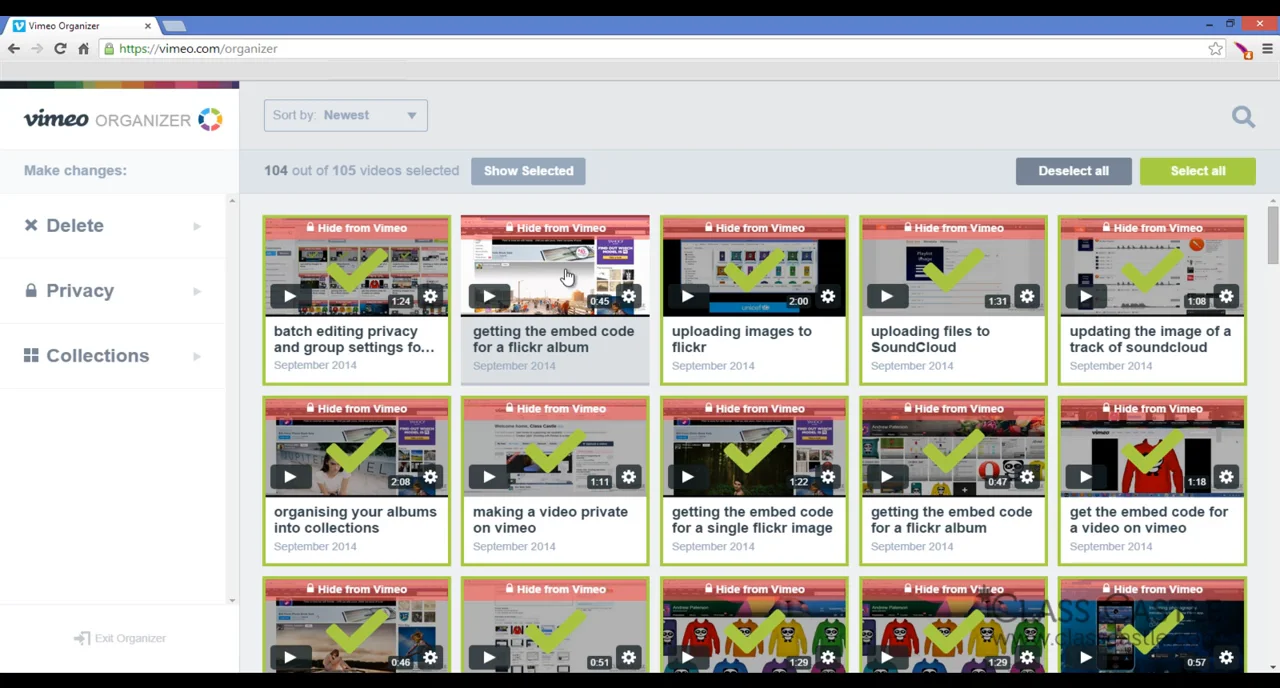Screen dimensions: 1280x688
Task: Play the 'batch editing privacy' video
Action: click(289, 296)
